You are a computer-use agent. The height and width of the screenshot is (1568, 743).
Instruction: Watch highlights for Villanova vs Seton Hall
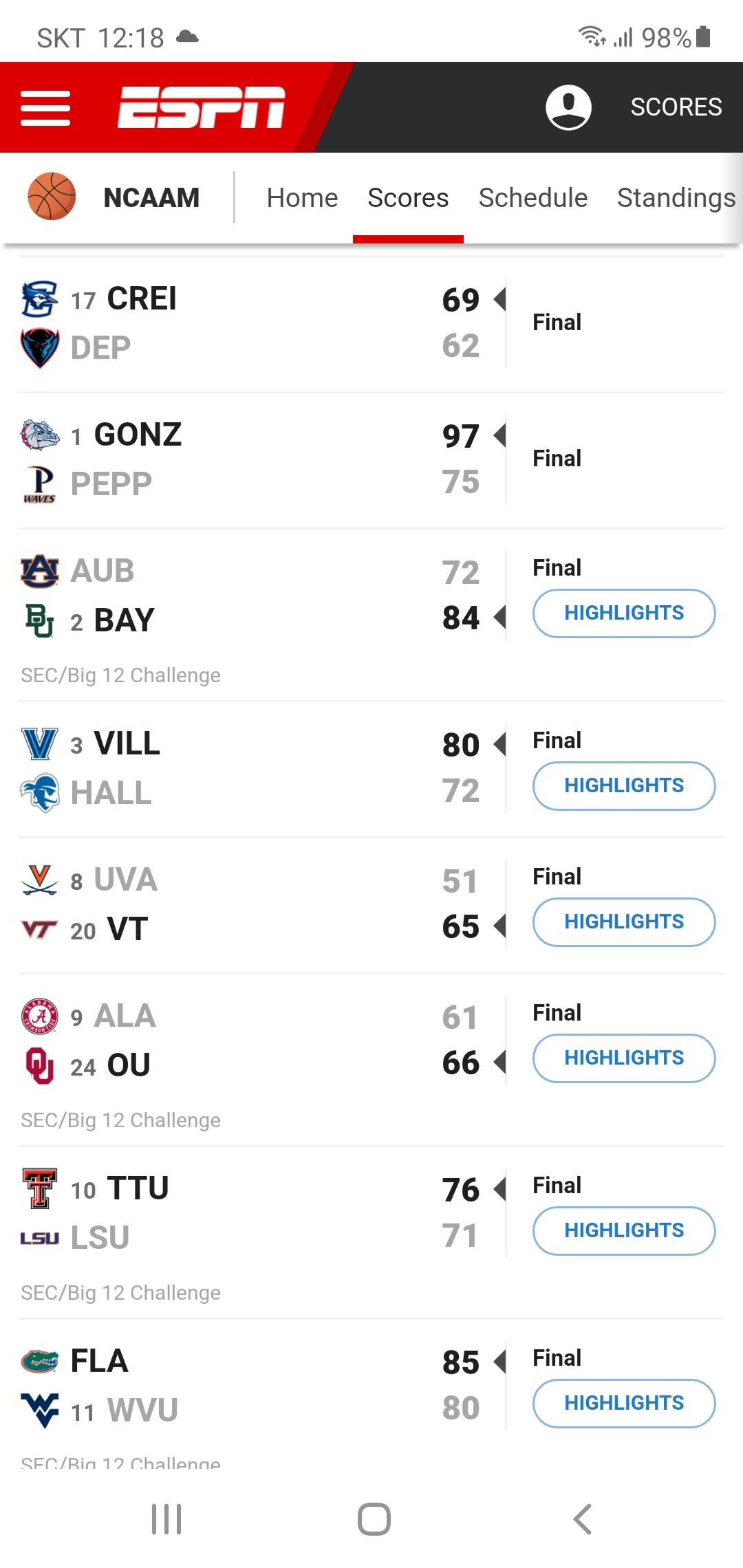coord(624,785)
